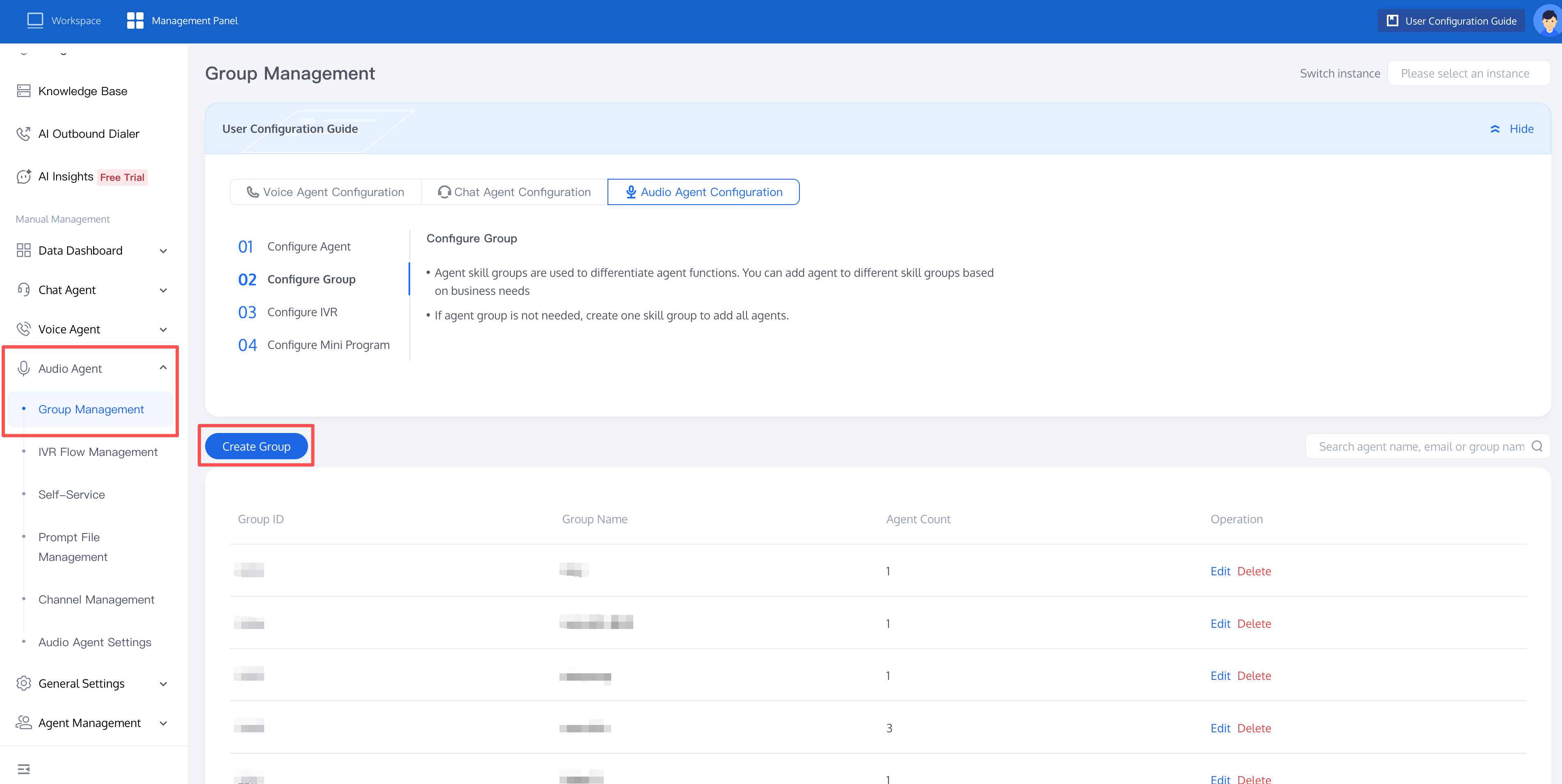The height and width of the screenshot is (784, 1562).
Task: Click the Knowledge Base sidebar icon
Action: point(24,91)
